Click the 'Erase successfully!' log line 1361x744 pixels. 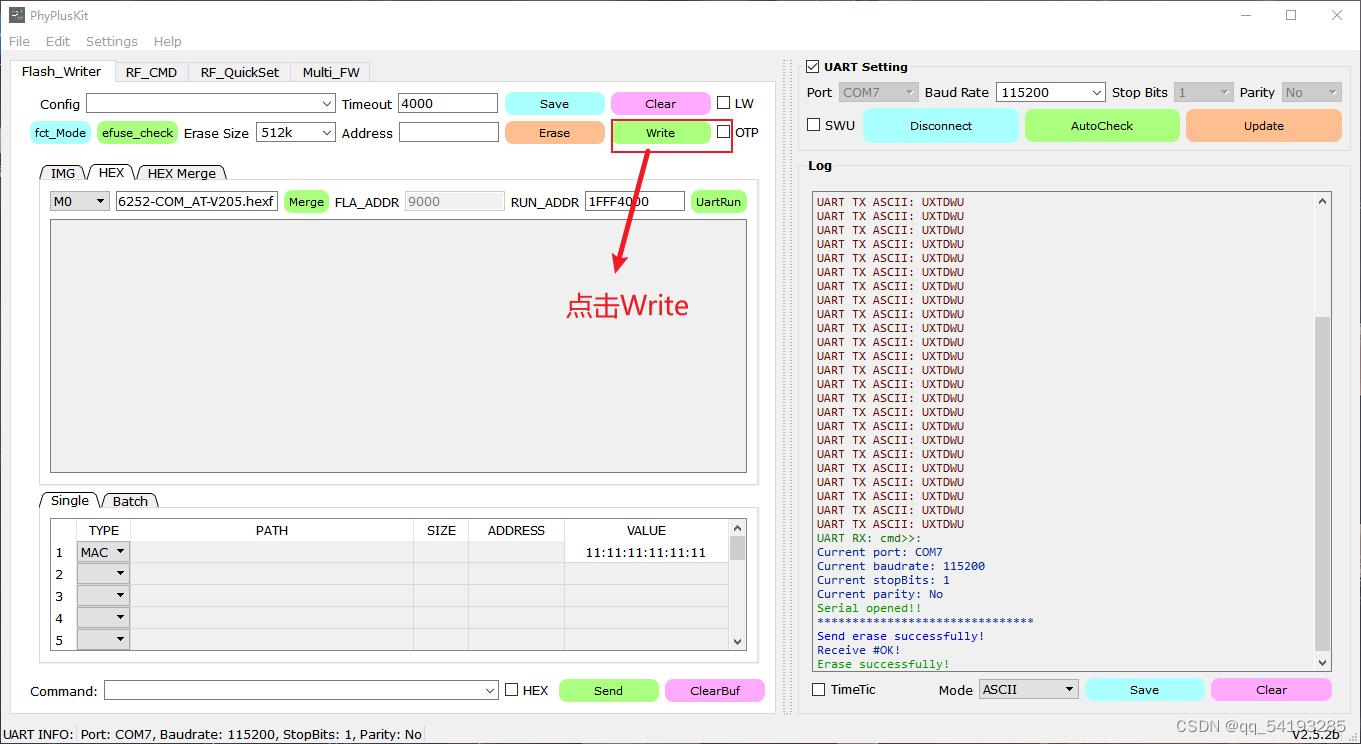[x=883, y=664]
